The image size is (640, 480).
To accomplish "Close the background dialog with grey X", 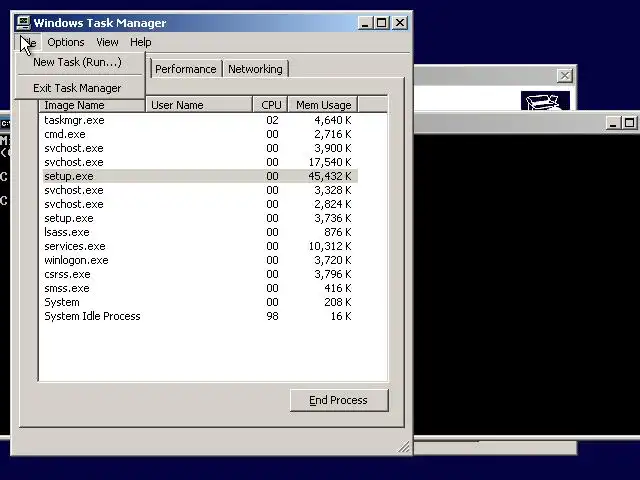I will 564,76.
